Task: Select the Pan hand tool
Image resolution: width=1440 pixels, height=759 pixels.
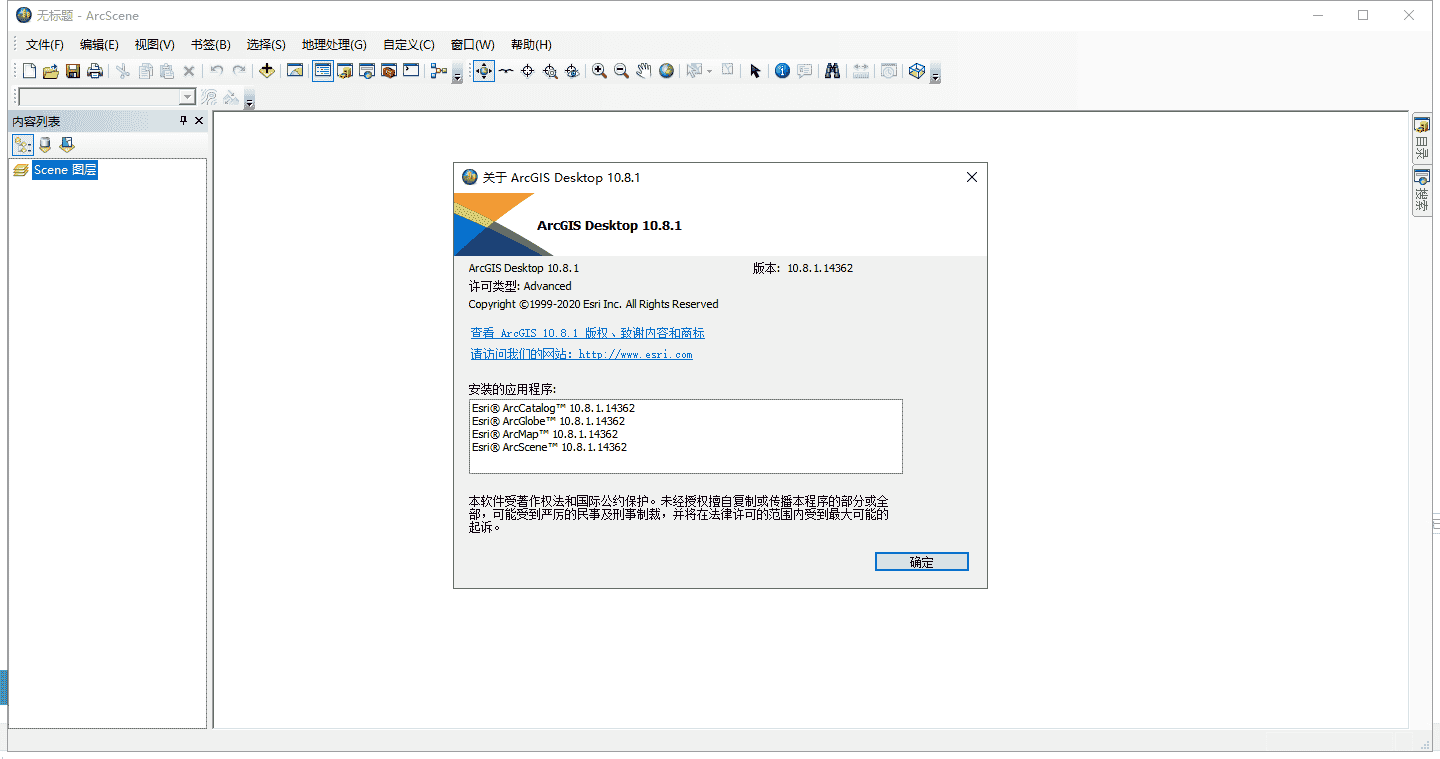Action: [644, 71]
